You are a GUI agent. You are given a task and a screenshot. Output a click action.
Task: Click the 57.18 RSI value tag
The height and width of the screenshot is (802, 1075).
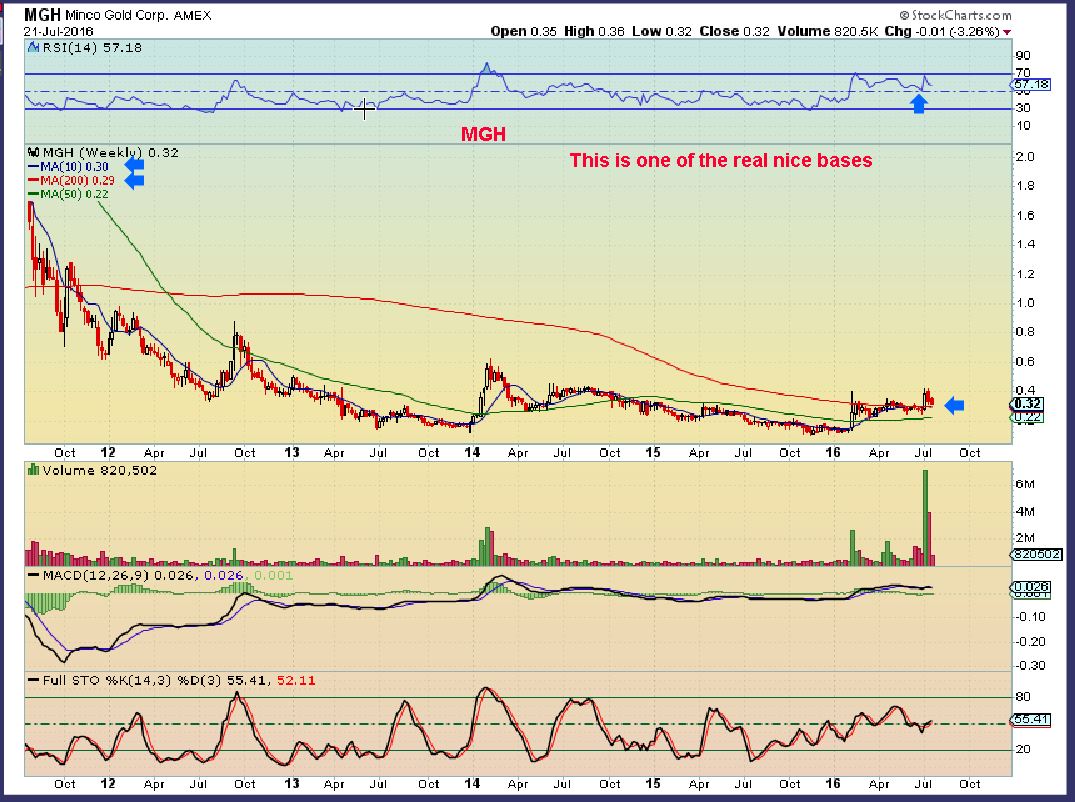click(x=1031, y=84)
